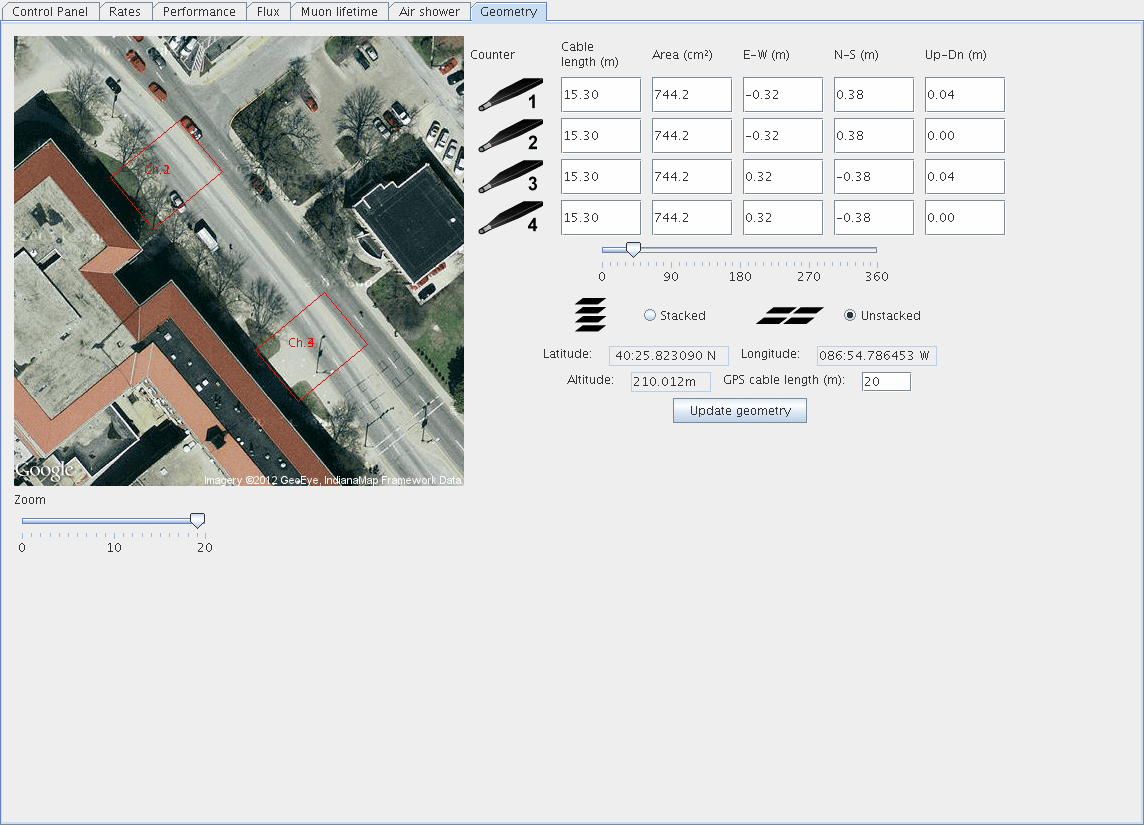Select the Unstacked radio button
The width and height of the screenshot is (1144, 825).
(x=850, y=315)
